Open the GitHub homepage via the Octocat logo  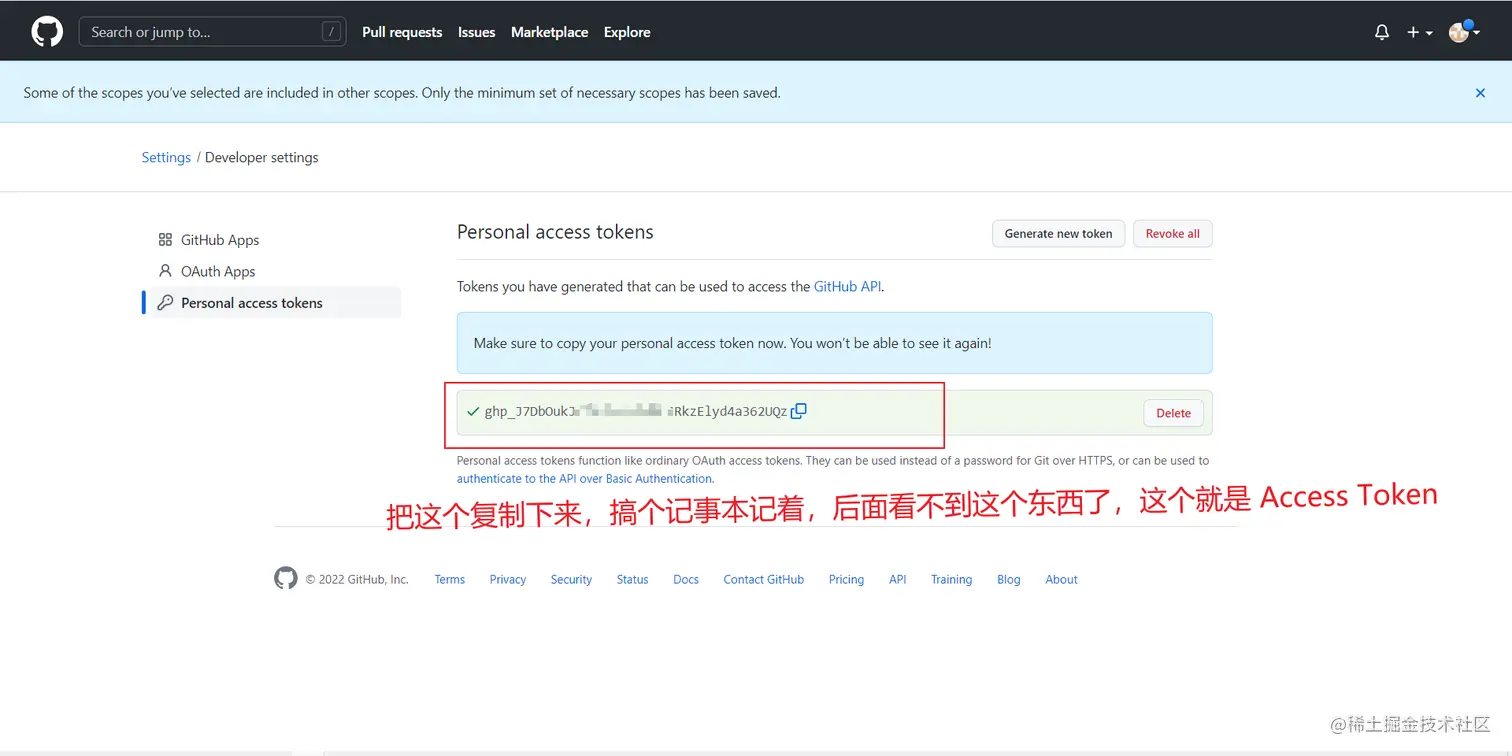coord(47,32)
